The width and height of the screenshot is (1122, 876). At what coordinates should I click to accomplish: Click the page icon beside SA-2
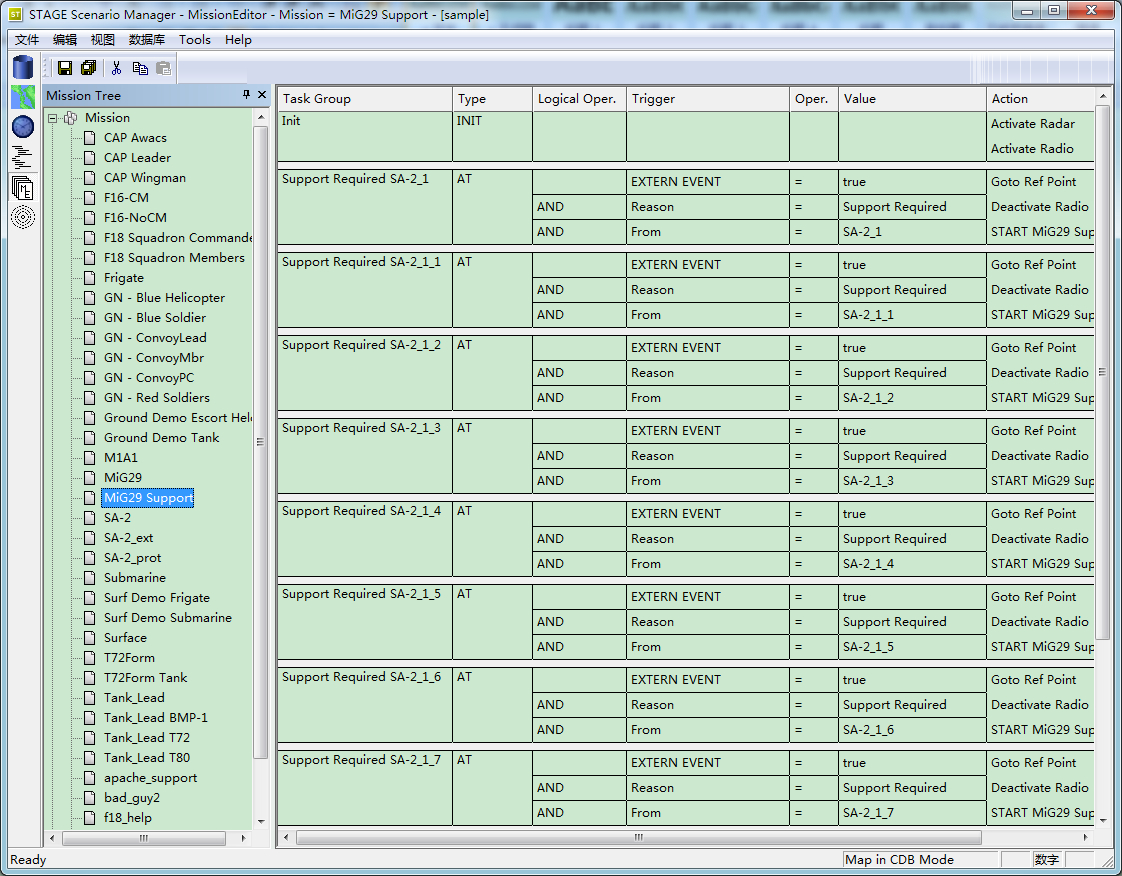click(x=89, y=517)
